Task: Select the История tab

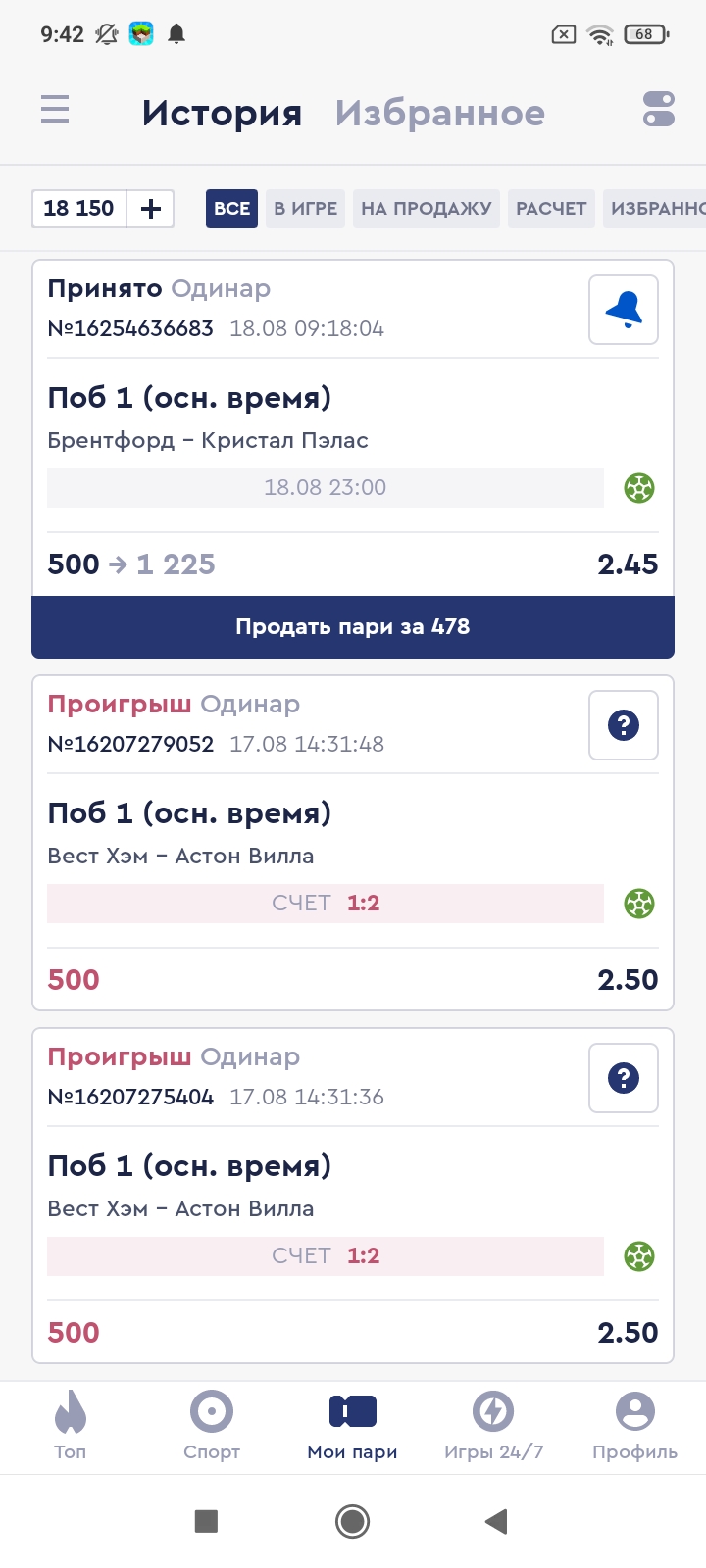Action: (222, 114)
